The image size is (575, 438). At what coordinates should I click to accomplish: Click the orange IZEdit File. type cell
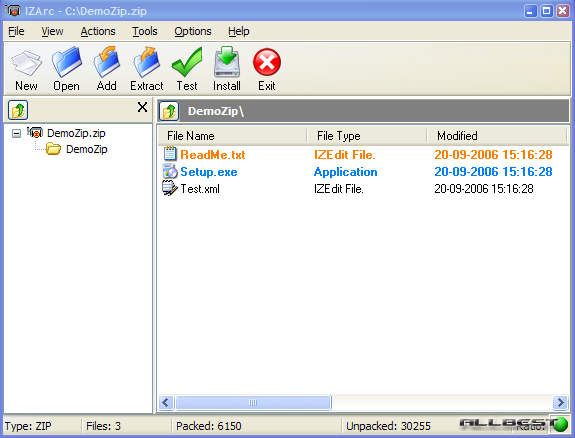pos(345,155)
